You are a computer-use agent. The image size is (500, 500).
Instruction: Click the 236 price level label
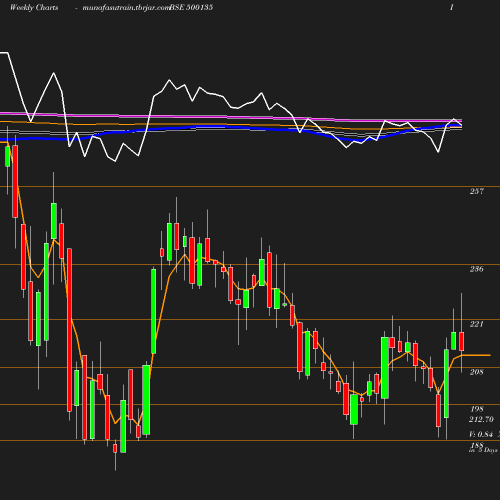pyautogui.click(x=477, y=269)
